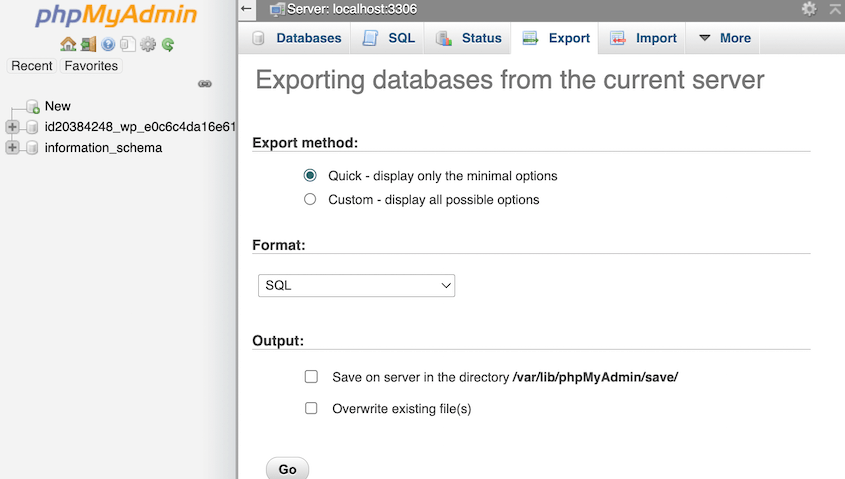Select the Quick export method radio
The height and width of the screenshot is (479, 845).
point(310,175)
